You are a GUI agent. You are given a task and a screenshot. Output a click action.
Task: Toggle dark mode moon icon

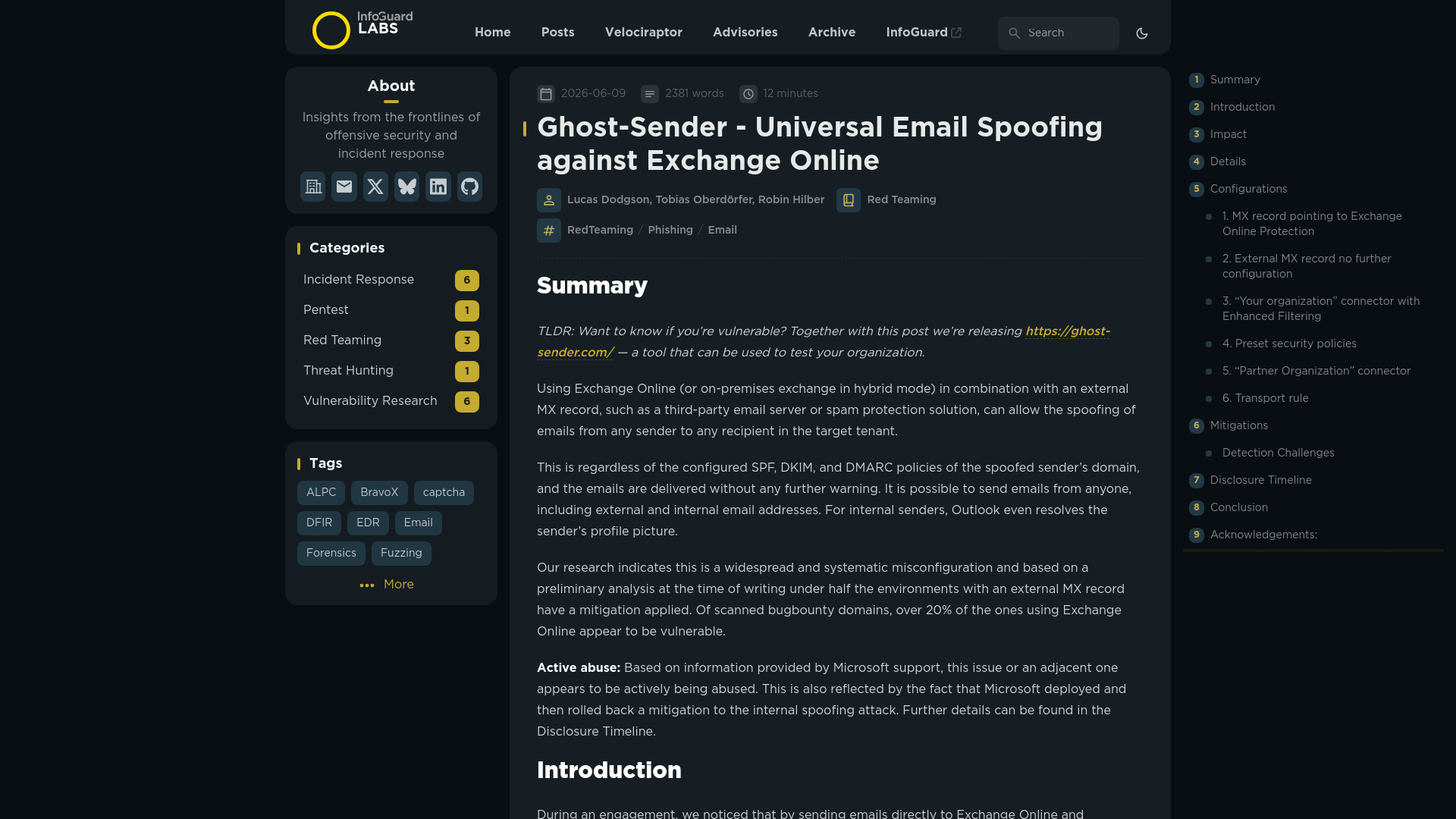pyautogui.click(x=1142, y=33)
